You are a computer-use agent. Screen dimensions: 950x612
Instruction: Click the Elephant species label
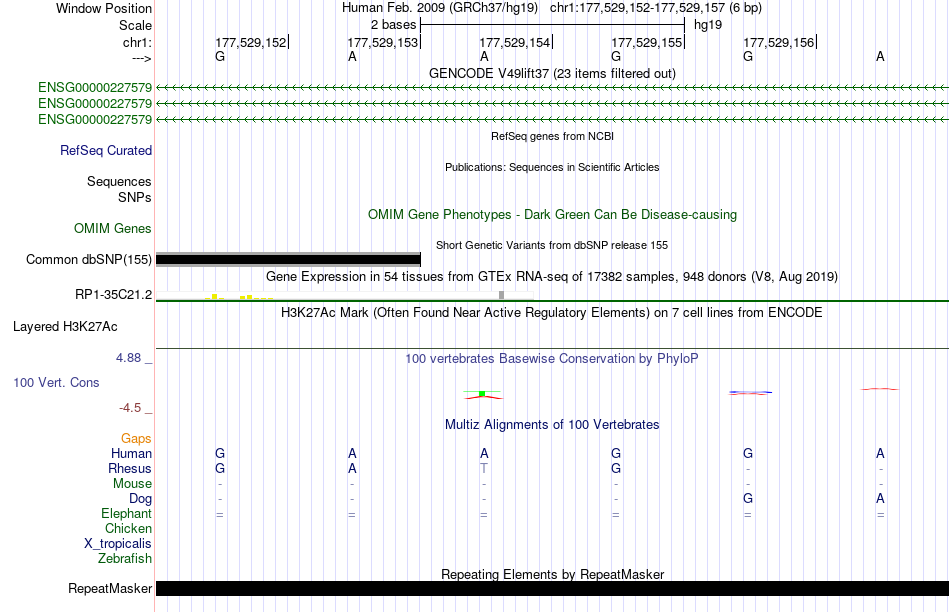point(127,513)
